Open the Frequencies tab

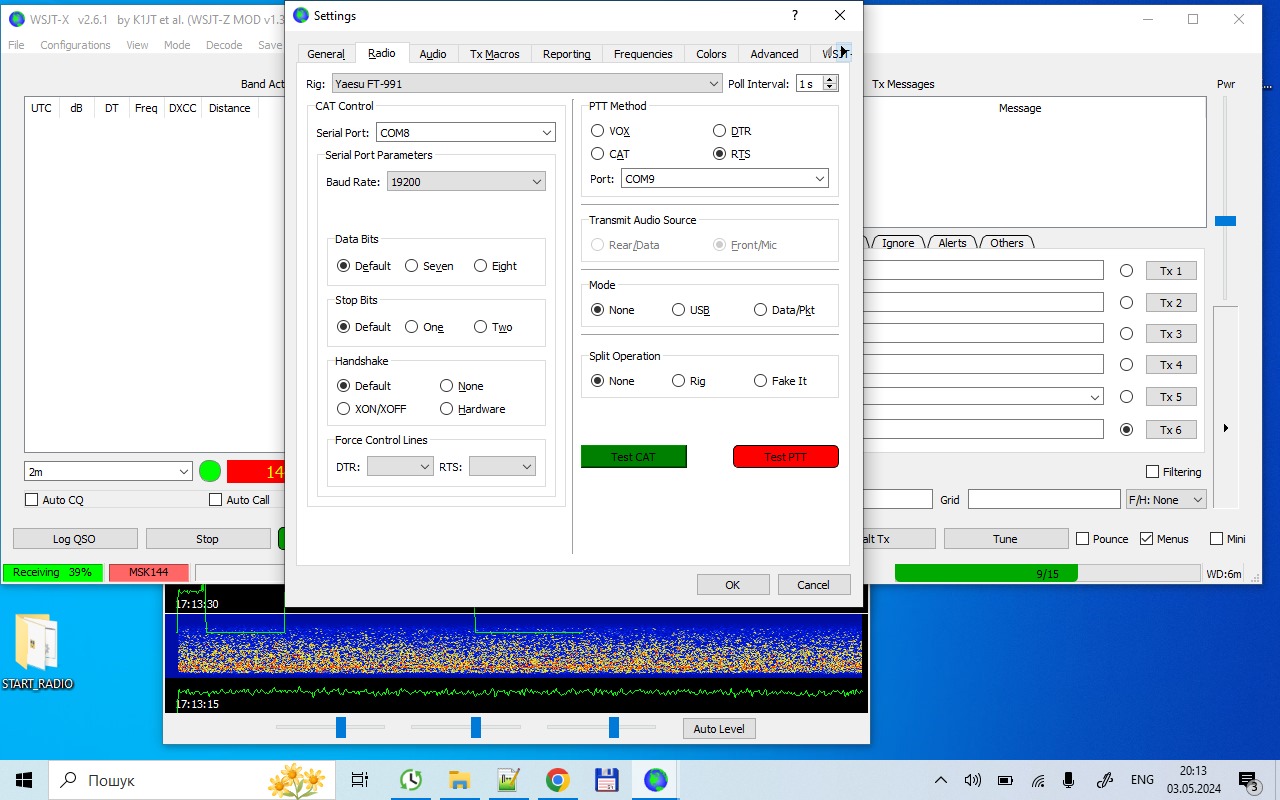[x=643, y=54]
